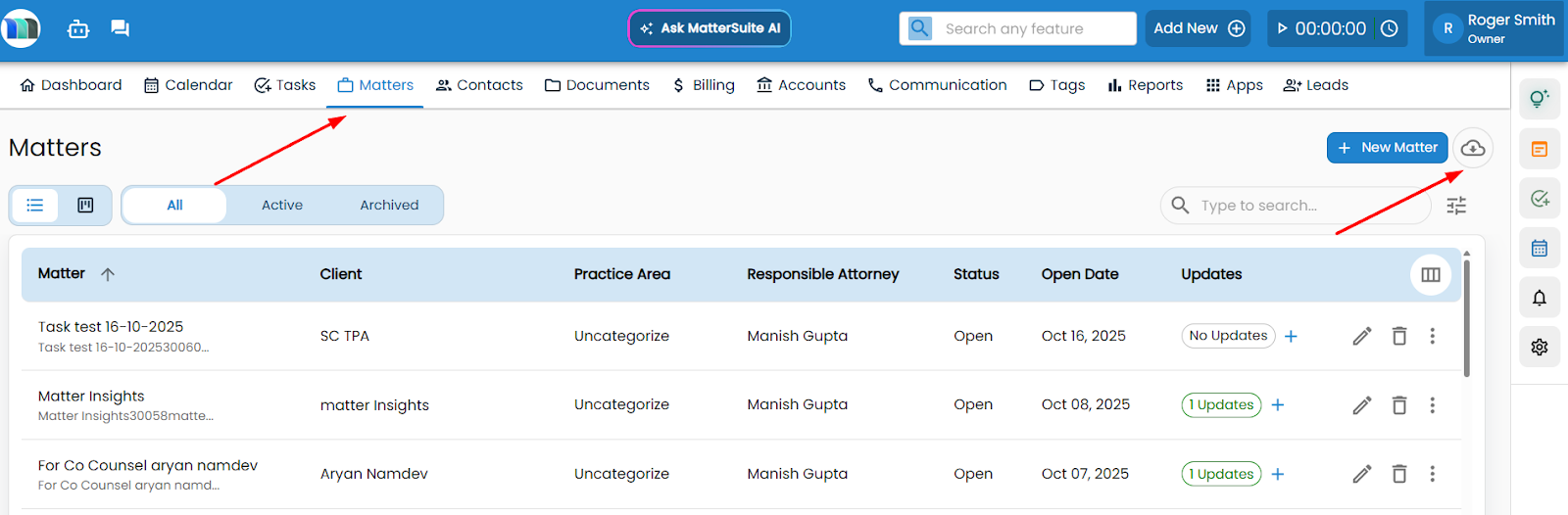Ask MatterSuite AI button

(x=709, y=28)
